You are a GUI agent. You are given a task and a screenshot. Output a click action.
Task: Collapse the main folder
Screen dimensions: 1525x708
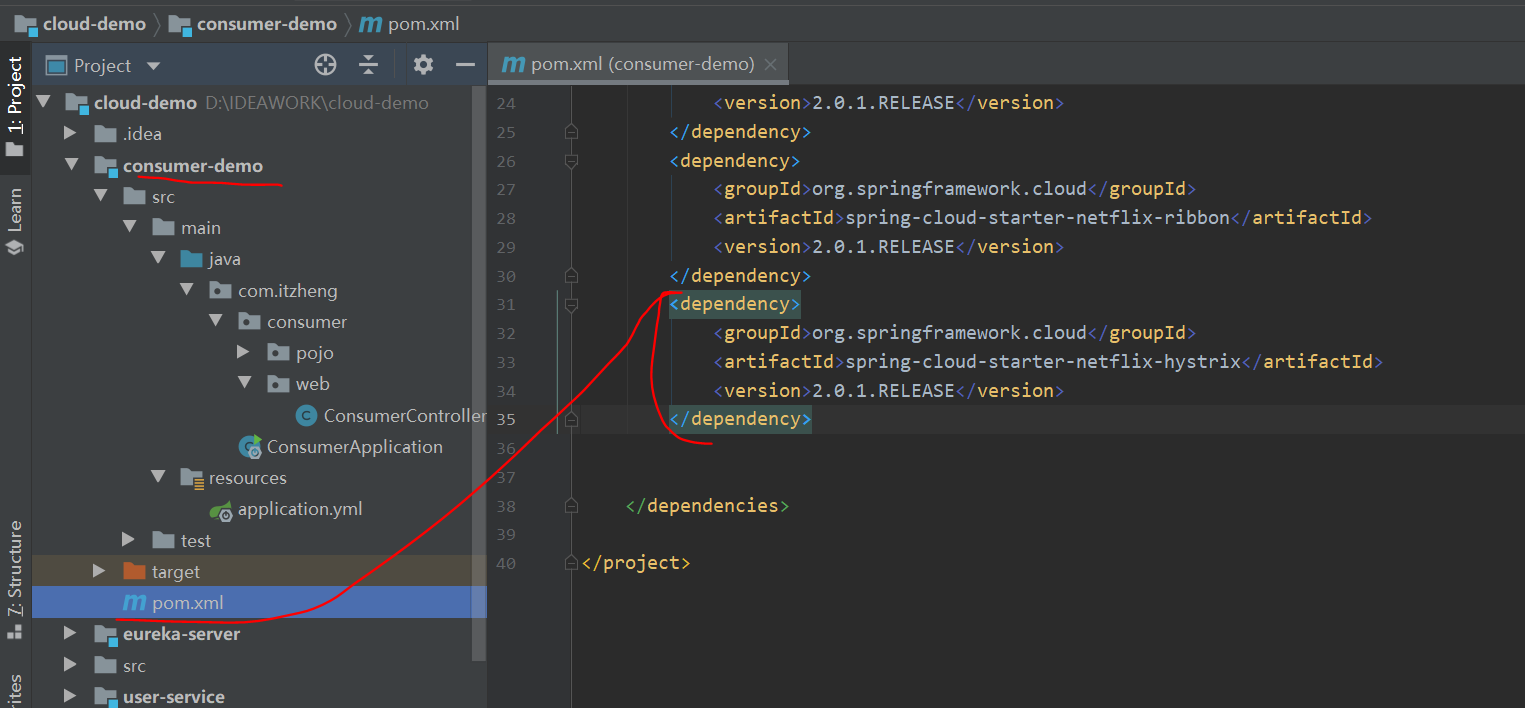point(130,227)
